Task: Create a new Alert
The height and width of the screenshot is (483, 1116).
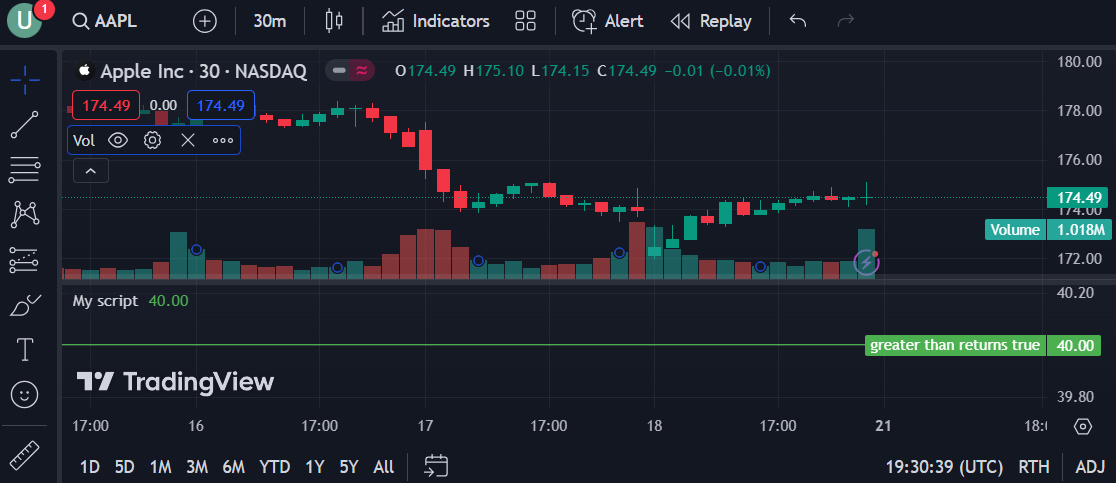Action: (607, 21)
